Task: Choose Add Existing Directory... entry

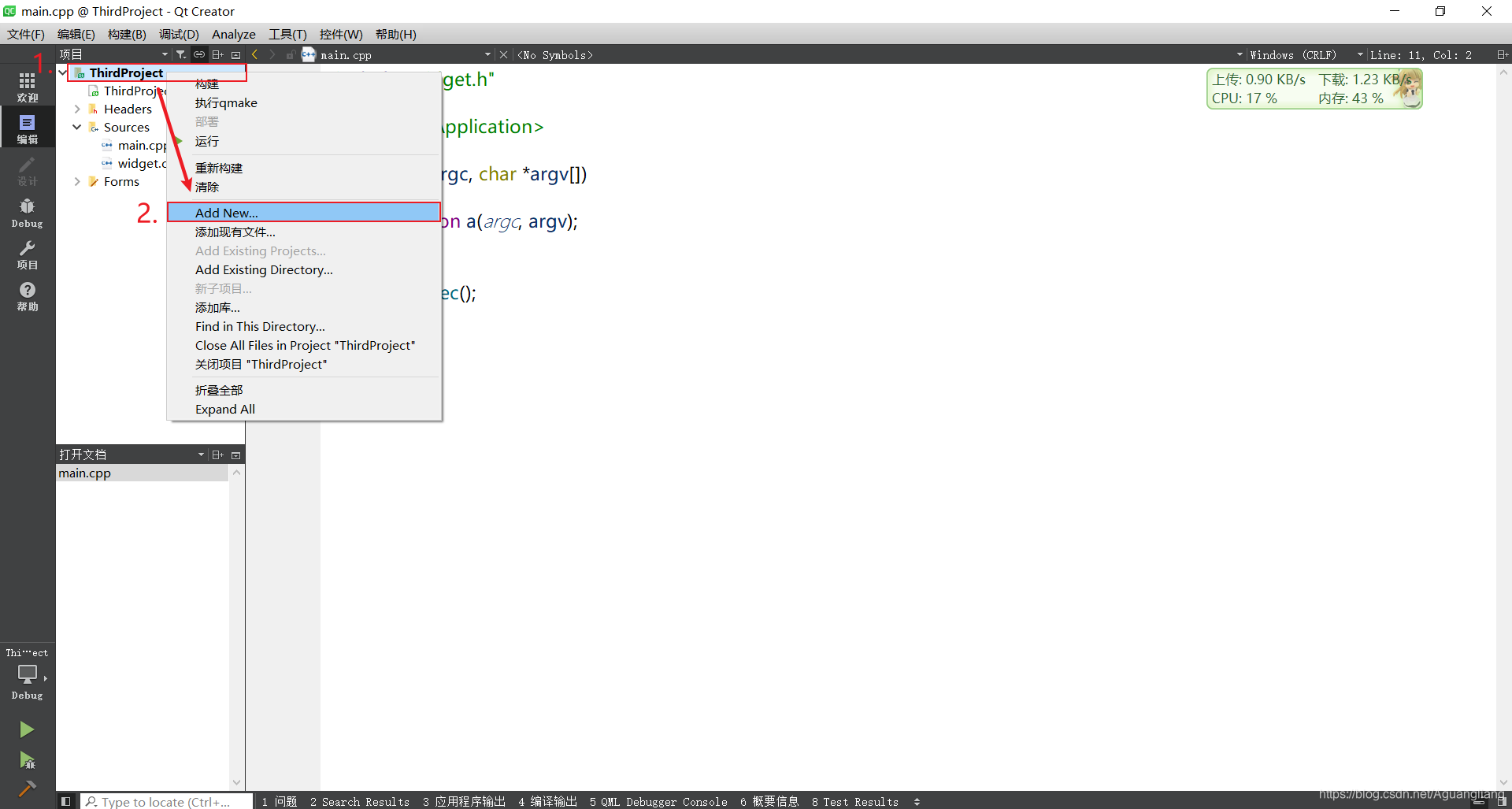Action: tap(304, 269)
